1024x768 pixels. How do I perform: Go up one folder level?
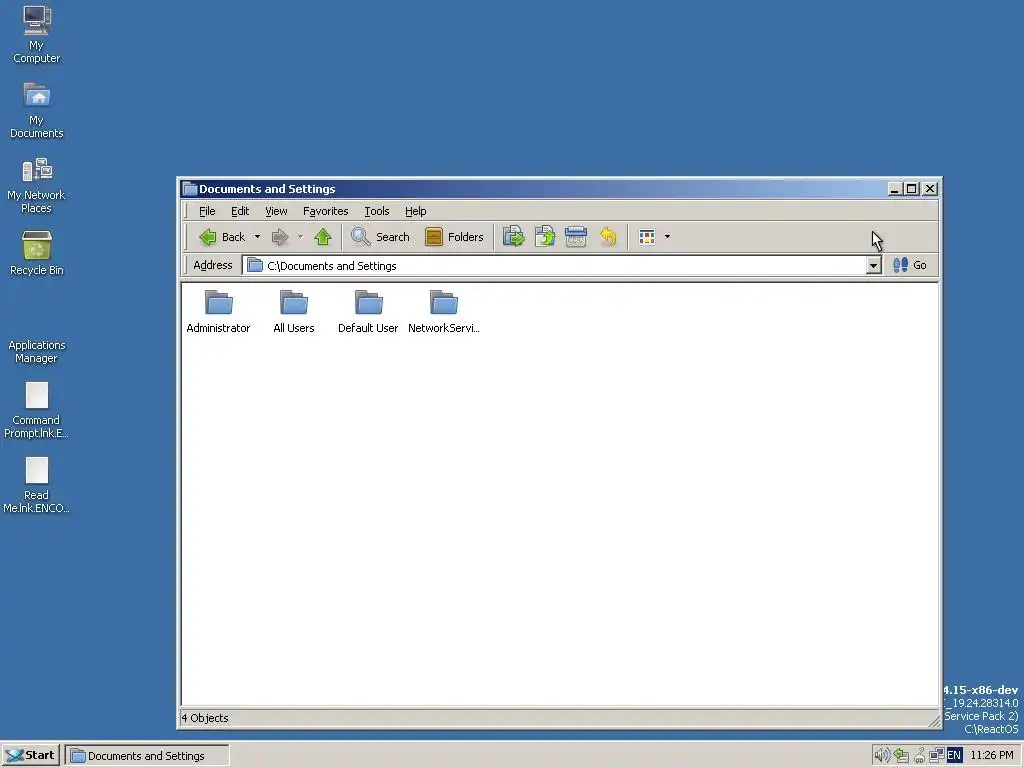(x=323, y=237)
